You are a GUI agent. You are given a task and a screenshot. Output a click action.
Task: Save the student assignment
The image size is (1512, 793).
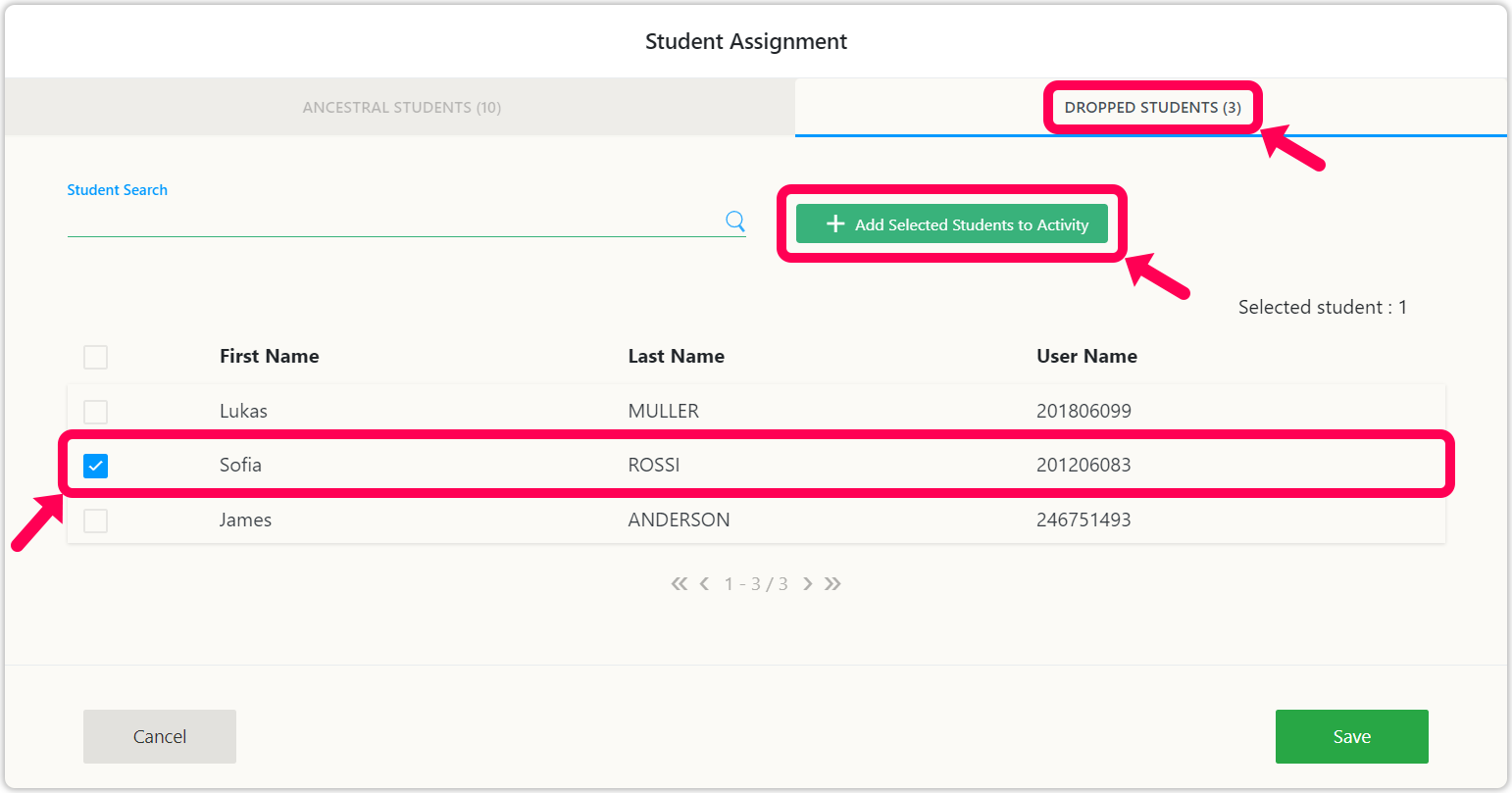coord(1351,736)
